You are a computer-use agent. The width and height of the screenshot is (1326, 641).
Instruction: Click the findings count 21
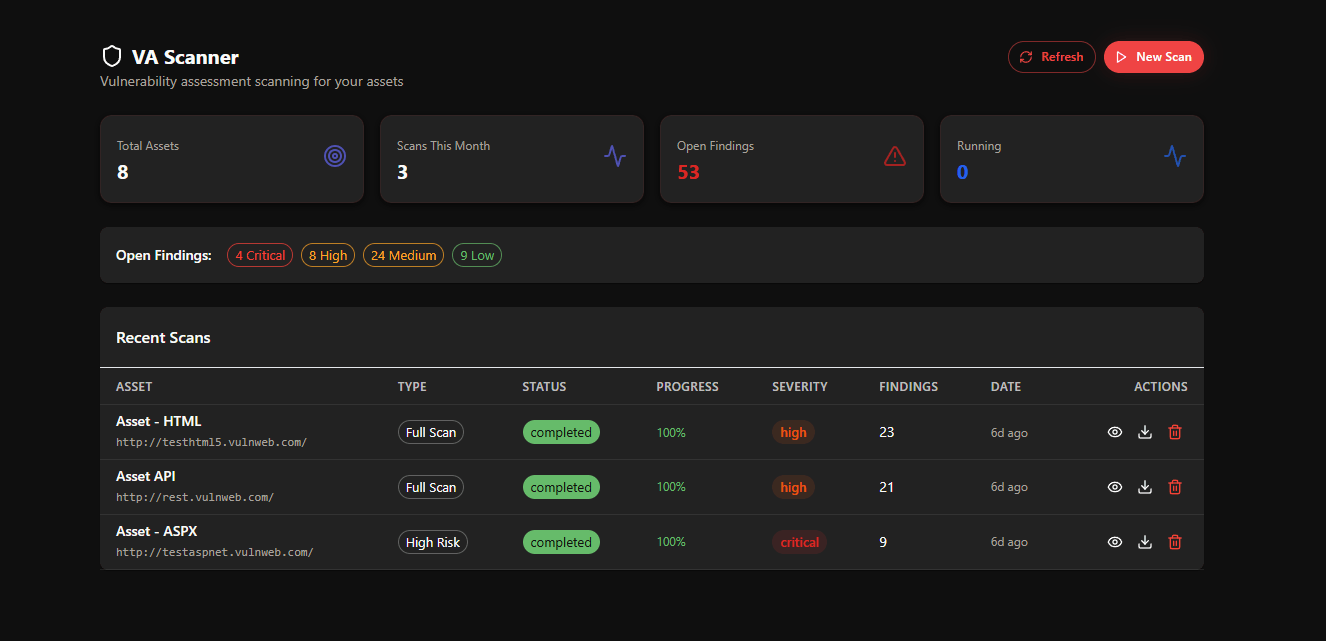click(x=887, y=487)
